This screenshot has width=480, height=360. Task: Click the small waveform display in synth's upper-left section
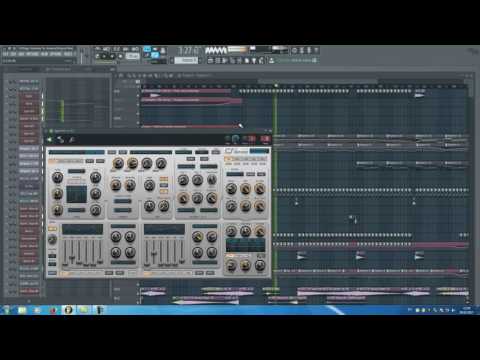click(77, 194)
